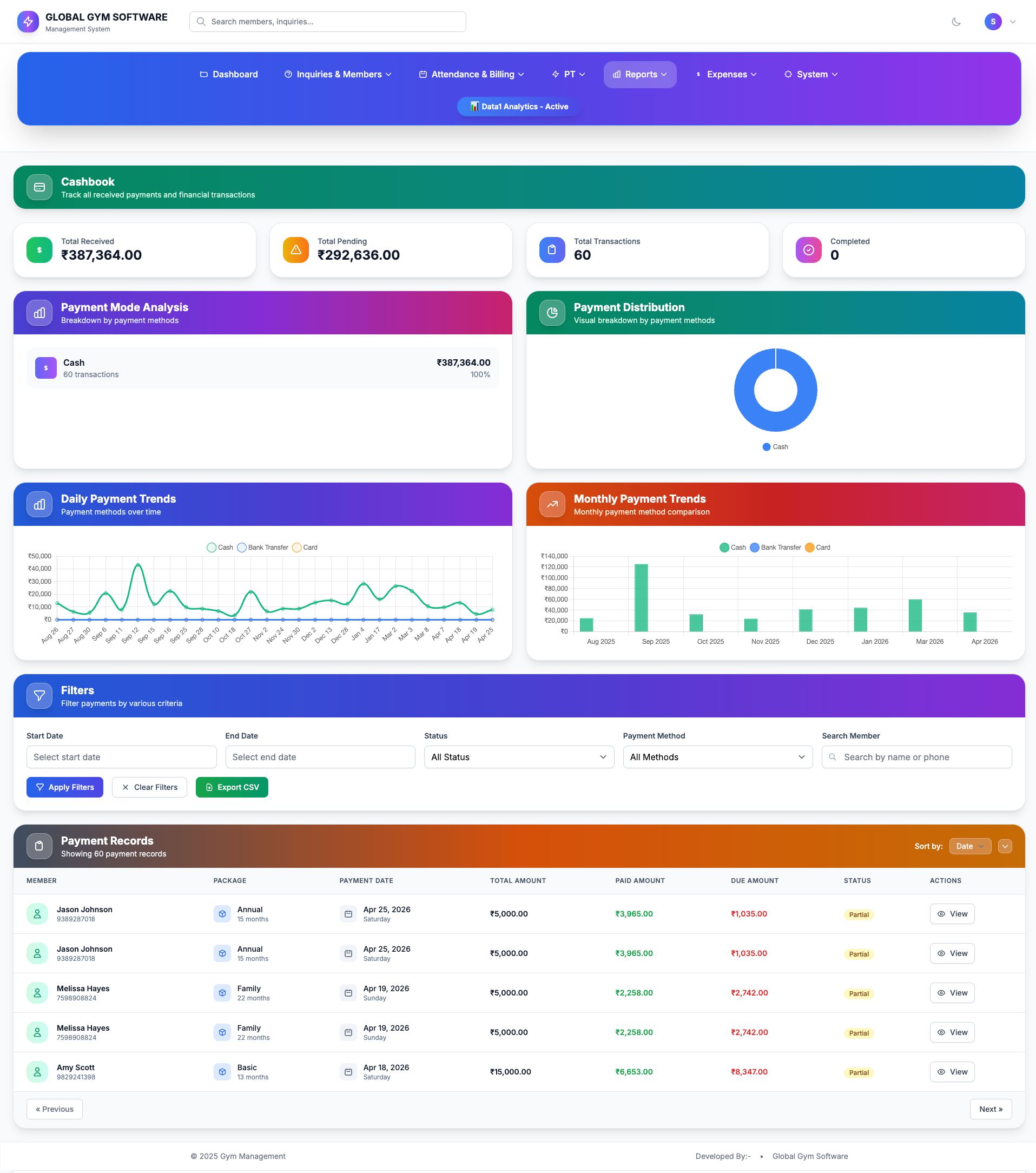The image size is (1036, 1173).
Task: Click the Search members, inquiries field
Action: [327, 21]
